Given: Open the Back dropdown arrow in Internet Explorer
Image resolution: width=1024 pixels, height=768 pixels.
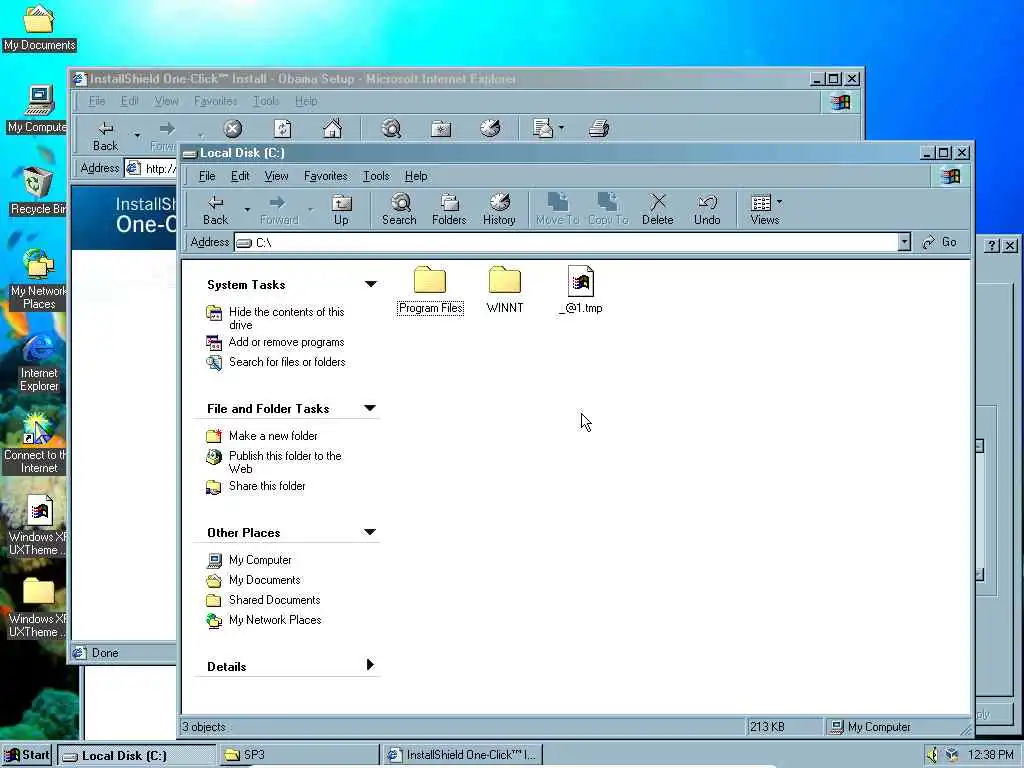Looking at the screenshot, I should pyautogui.click(x=137, y=135).
